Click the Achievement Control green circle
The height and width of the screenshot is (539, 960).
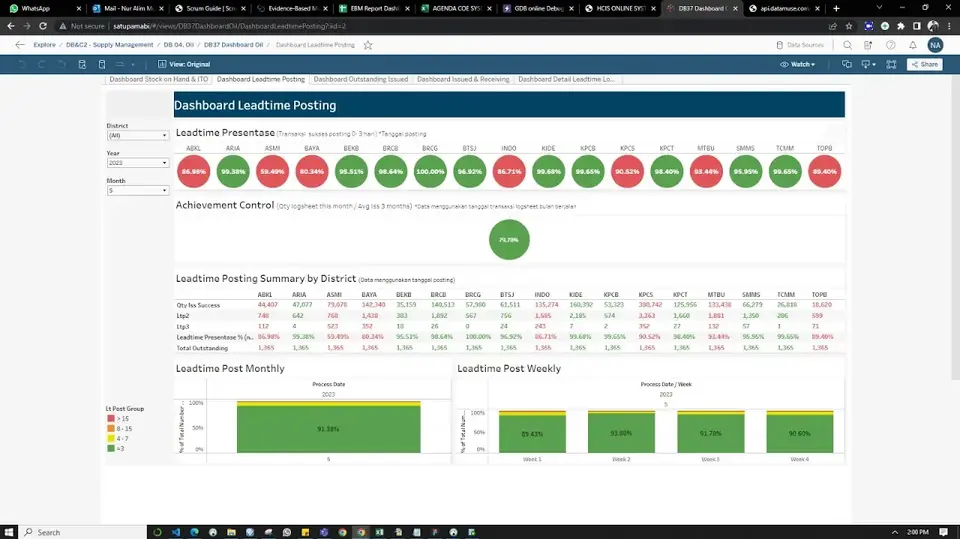pyautogui.click(x=509, y=239)
